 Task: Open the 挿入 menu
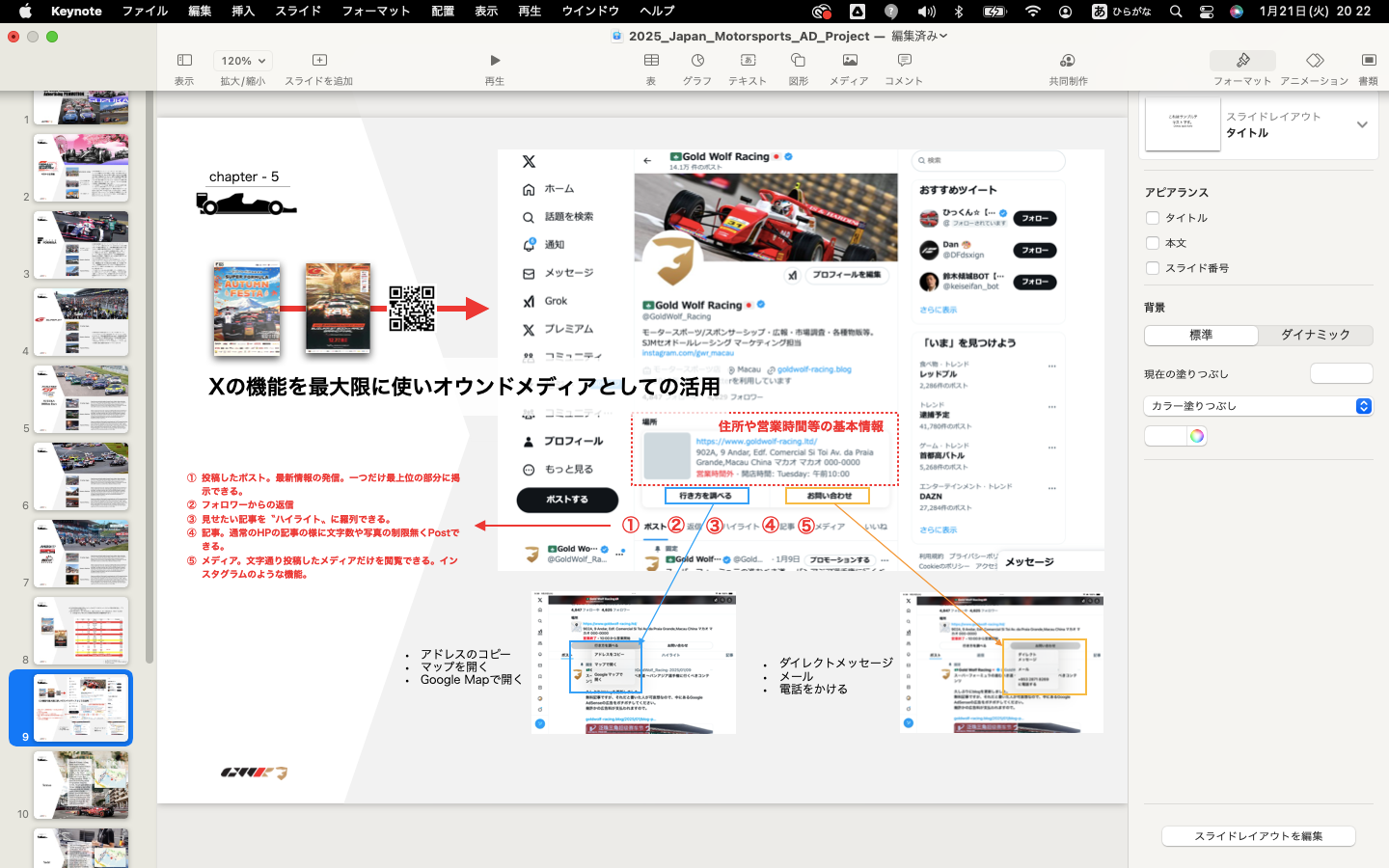coord(243,12)
